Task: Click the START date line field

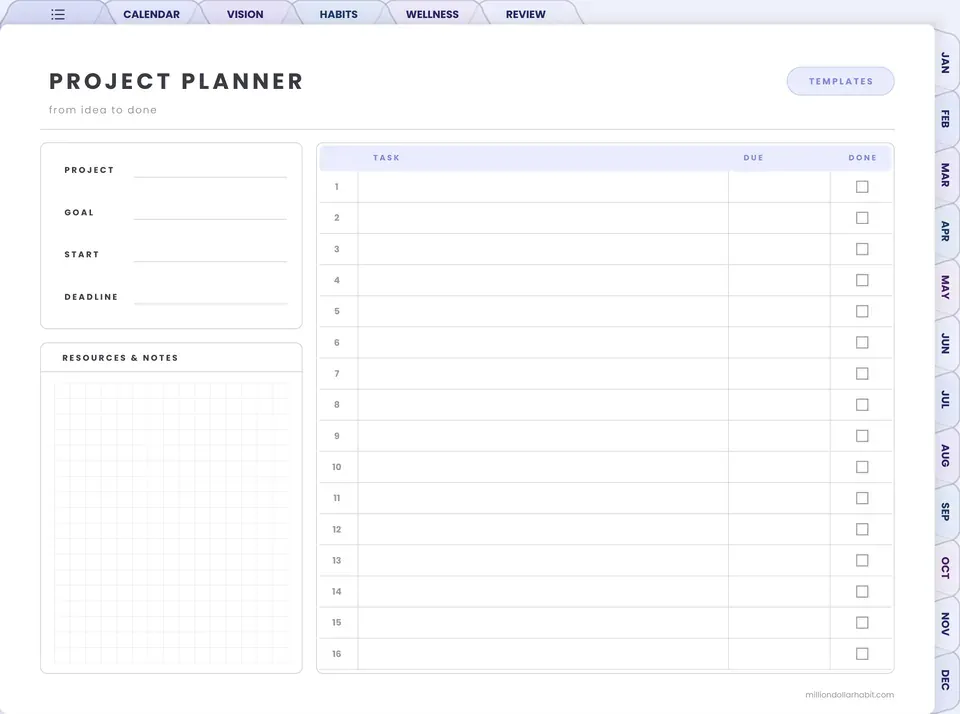Action: [x=210, y=254]
